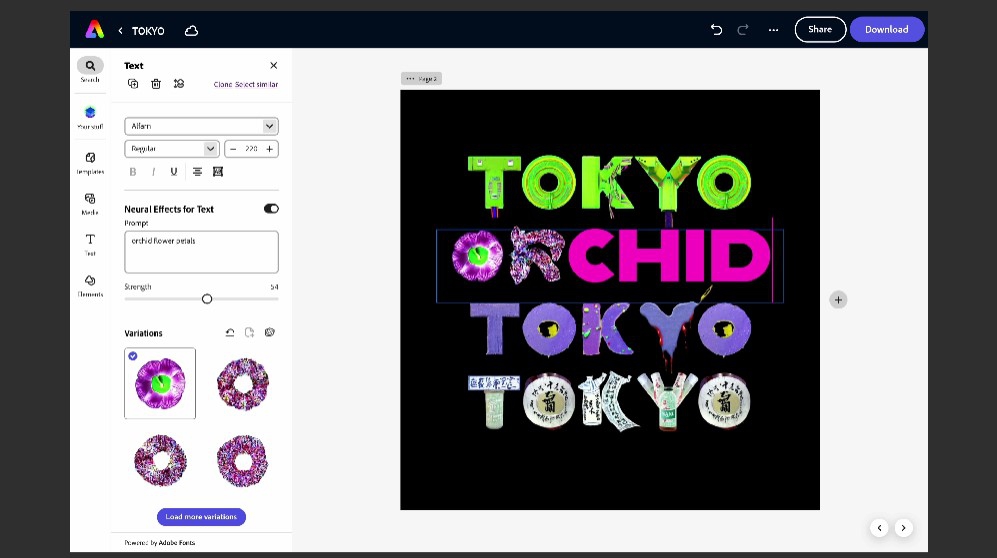Open the Templates sidebar tab
The width and height of the screenshot is (997, 558).
(90, 163)
